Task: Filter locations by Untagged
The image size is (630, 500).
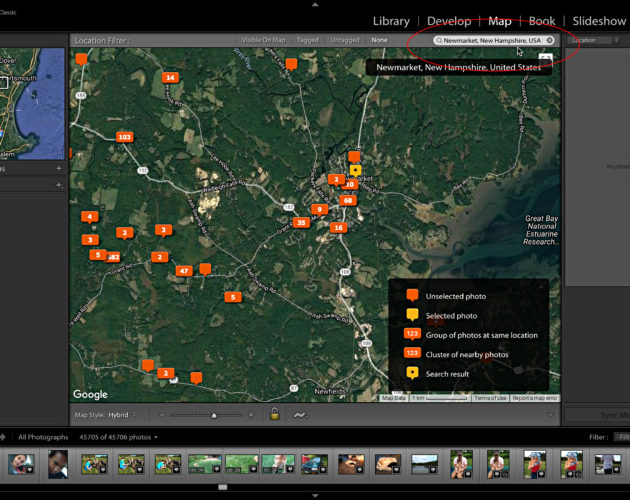Action: click(x=345, y=40)
